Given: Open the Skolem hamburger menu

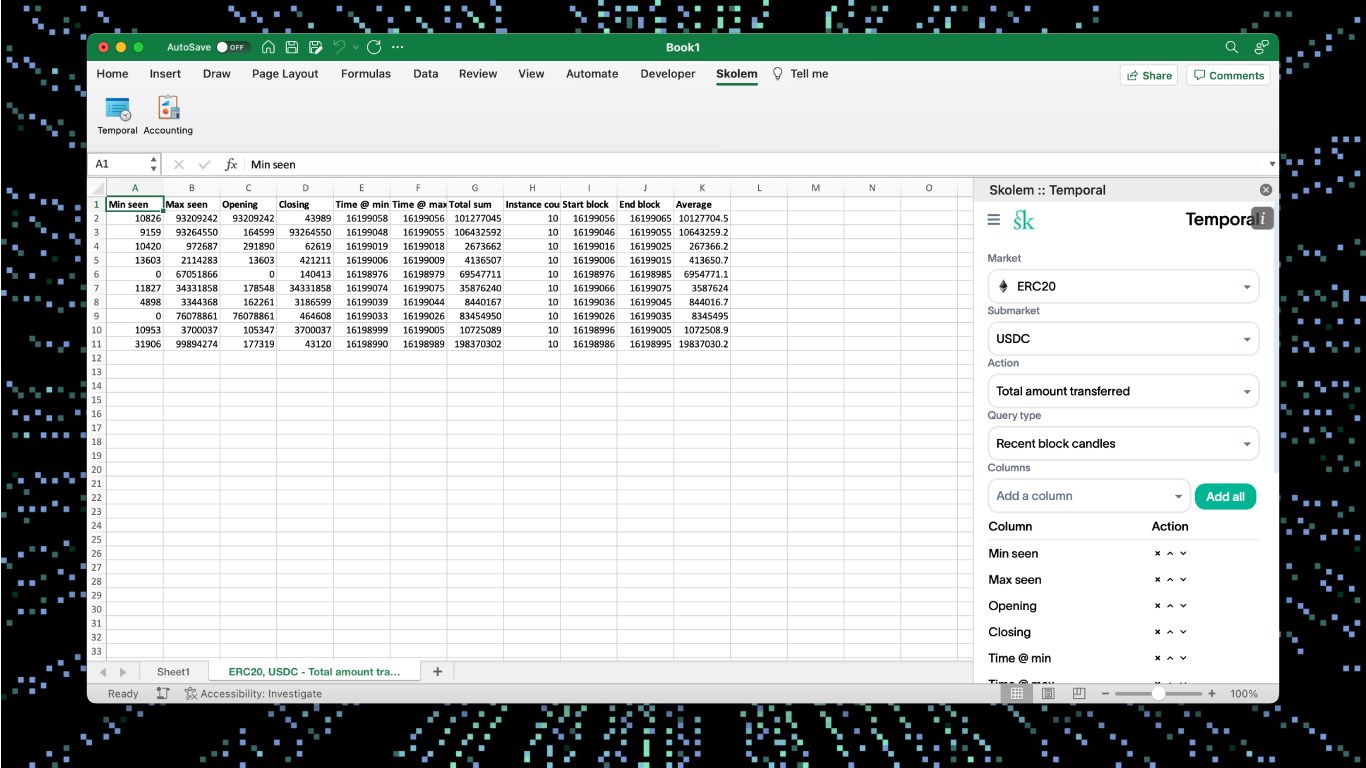Looking at the screenshot, I should point(993,220).
